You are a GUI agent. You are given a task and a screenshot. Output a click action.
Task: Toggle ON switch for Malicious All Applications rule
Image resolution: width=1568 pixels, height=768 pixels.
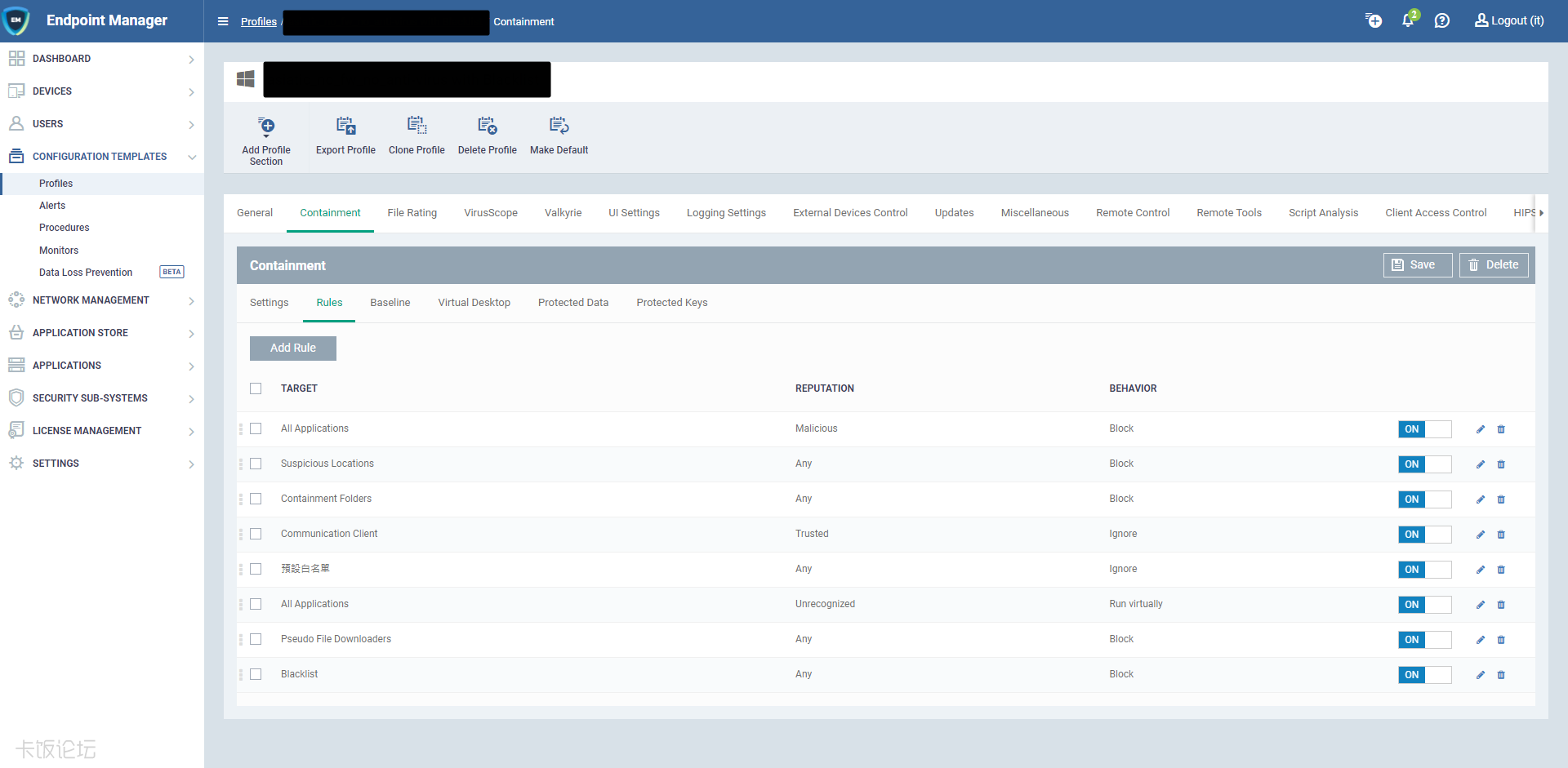[1424, 429]
